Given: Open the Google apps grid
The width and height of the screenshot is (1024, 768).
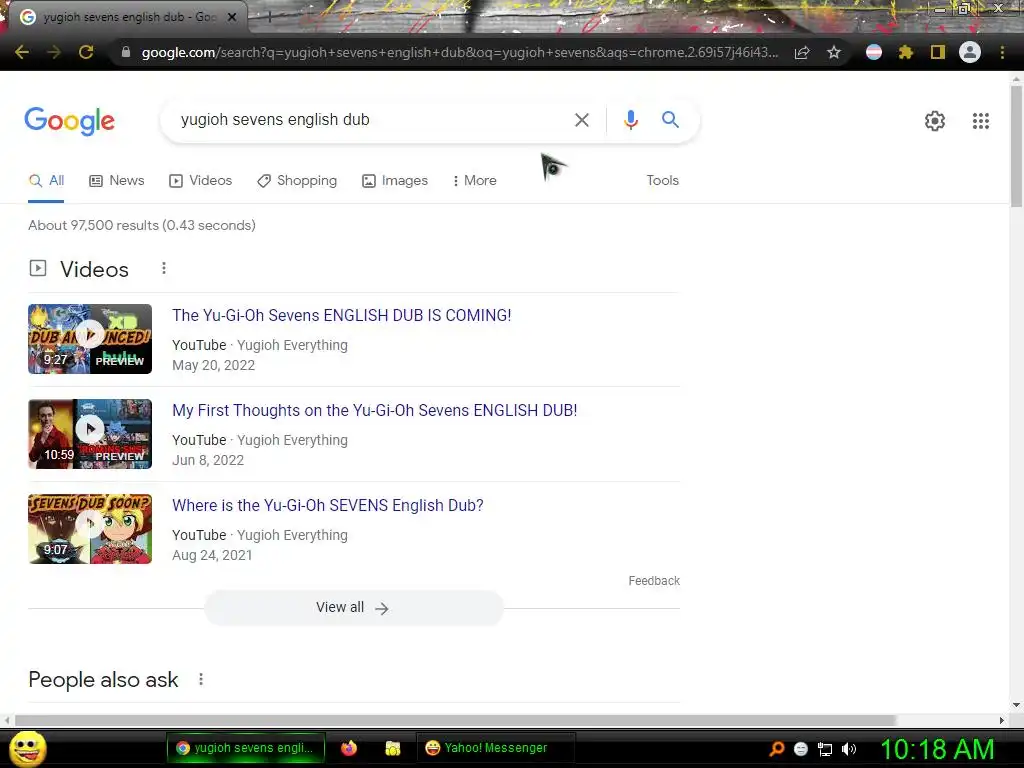Looking at the screenshot, I should tap(980, 121).
